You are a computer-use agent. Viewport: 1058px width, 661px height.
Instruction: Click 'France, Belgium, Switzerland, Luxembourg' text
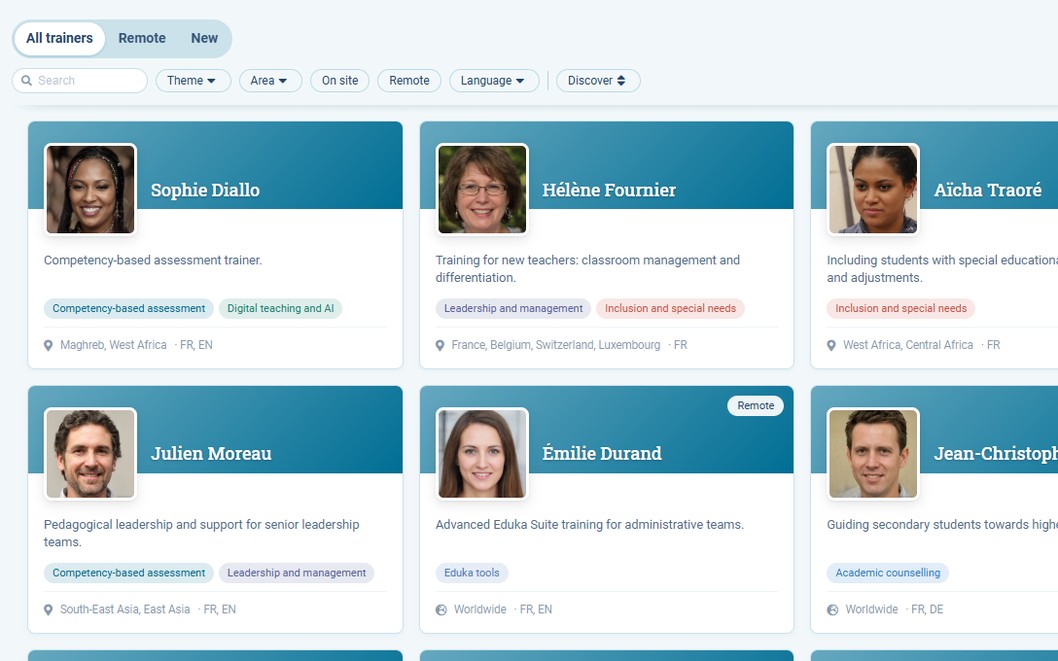556,345
